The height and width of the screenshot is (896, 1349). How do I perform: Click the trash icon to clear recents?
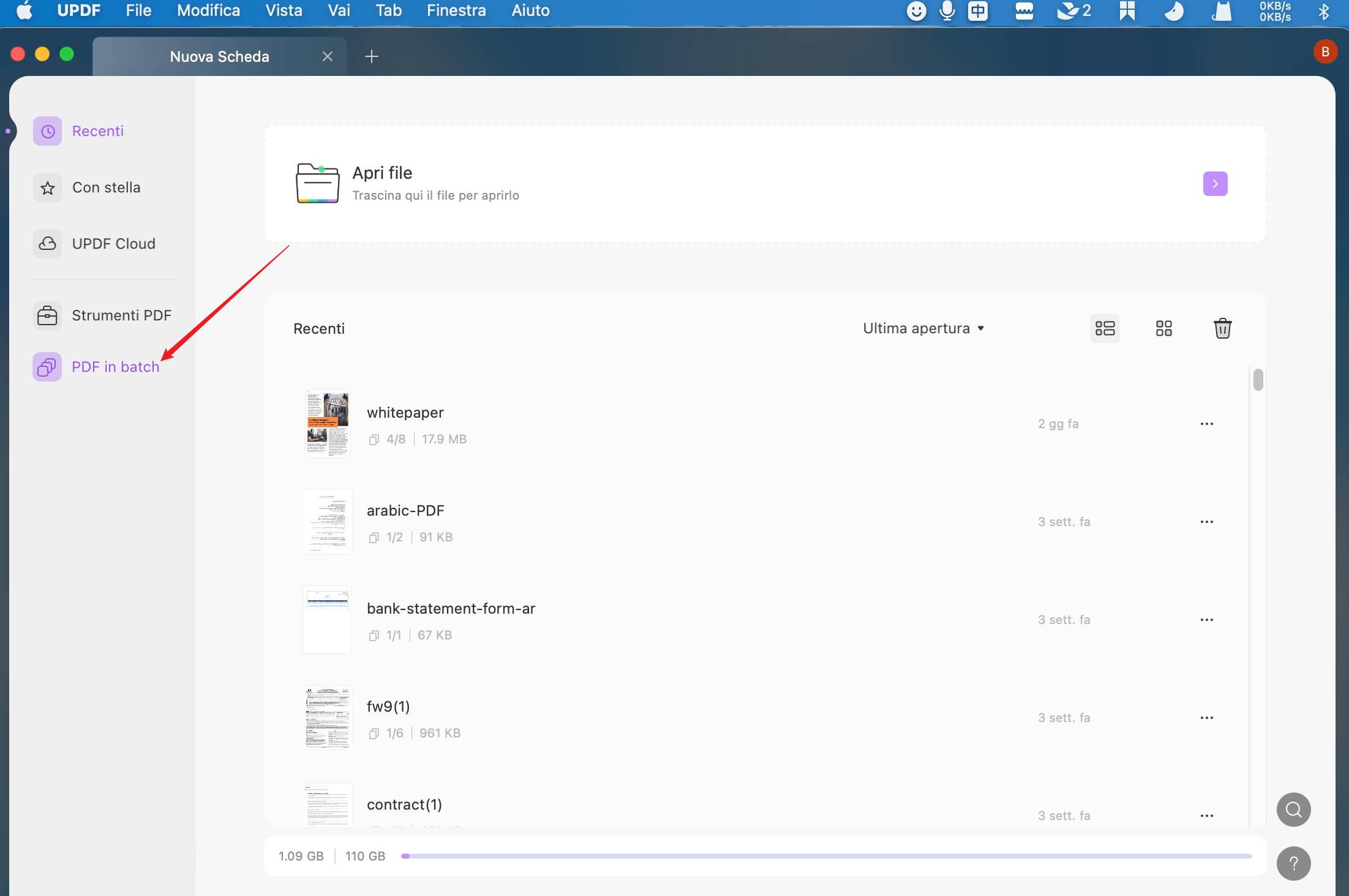pyautogui.click(x=1222, y=328)
